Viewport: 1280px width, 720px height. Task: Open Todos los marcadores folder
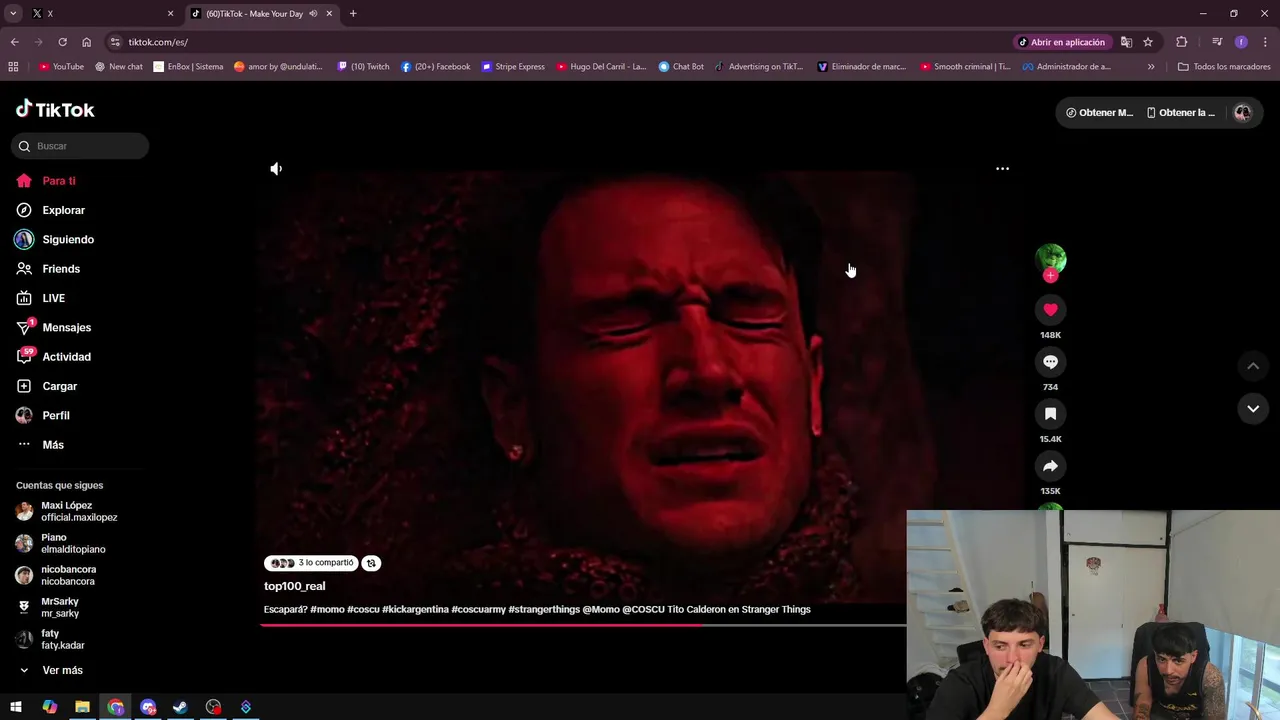coord(1224,67)
